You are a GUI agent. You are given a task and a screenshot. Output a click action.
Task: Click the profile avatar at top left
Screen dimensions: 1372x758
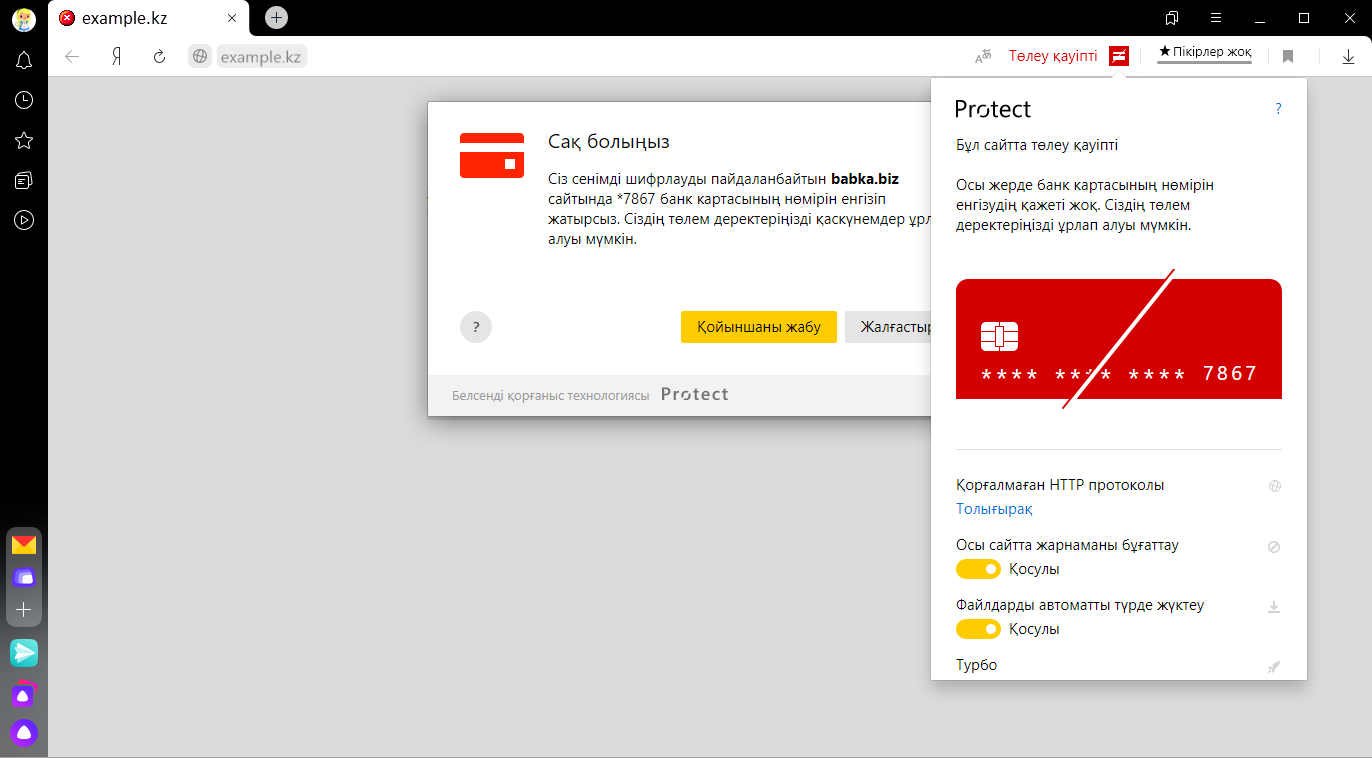pyautogui.click(x=24, y=18)
